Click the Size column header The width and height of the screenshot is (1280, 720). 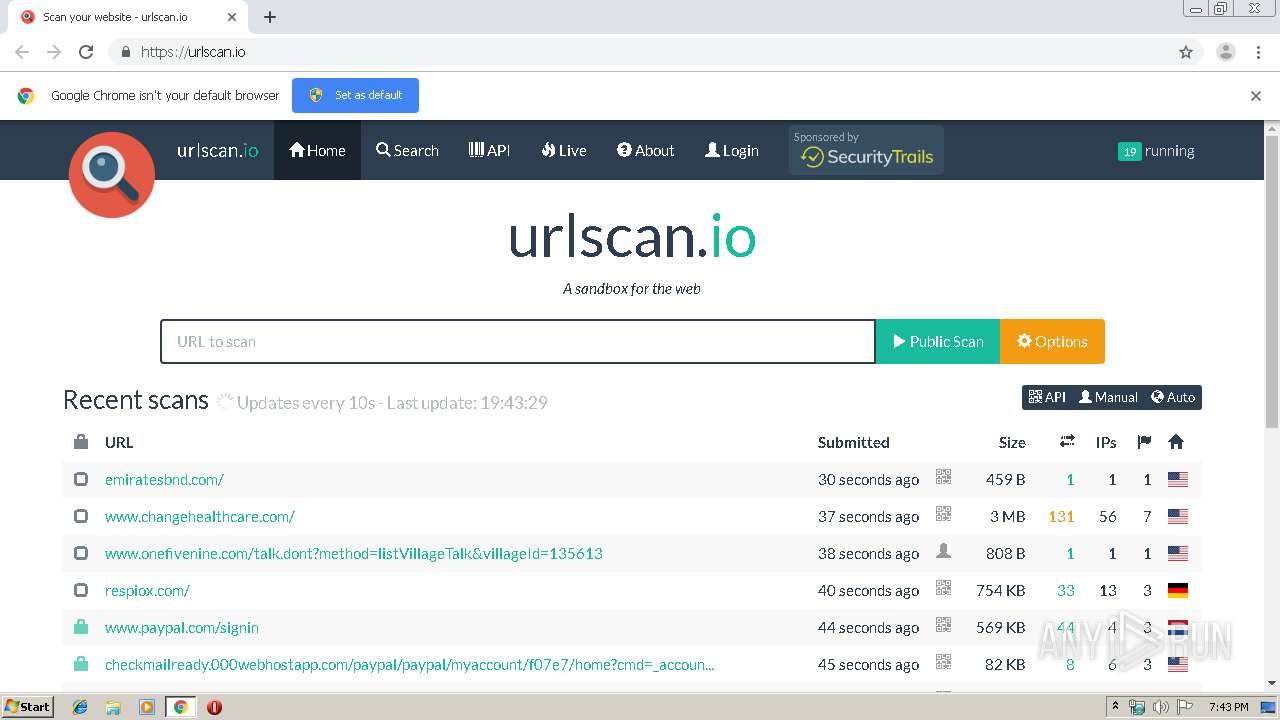click(x=1012, y=442)
